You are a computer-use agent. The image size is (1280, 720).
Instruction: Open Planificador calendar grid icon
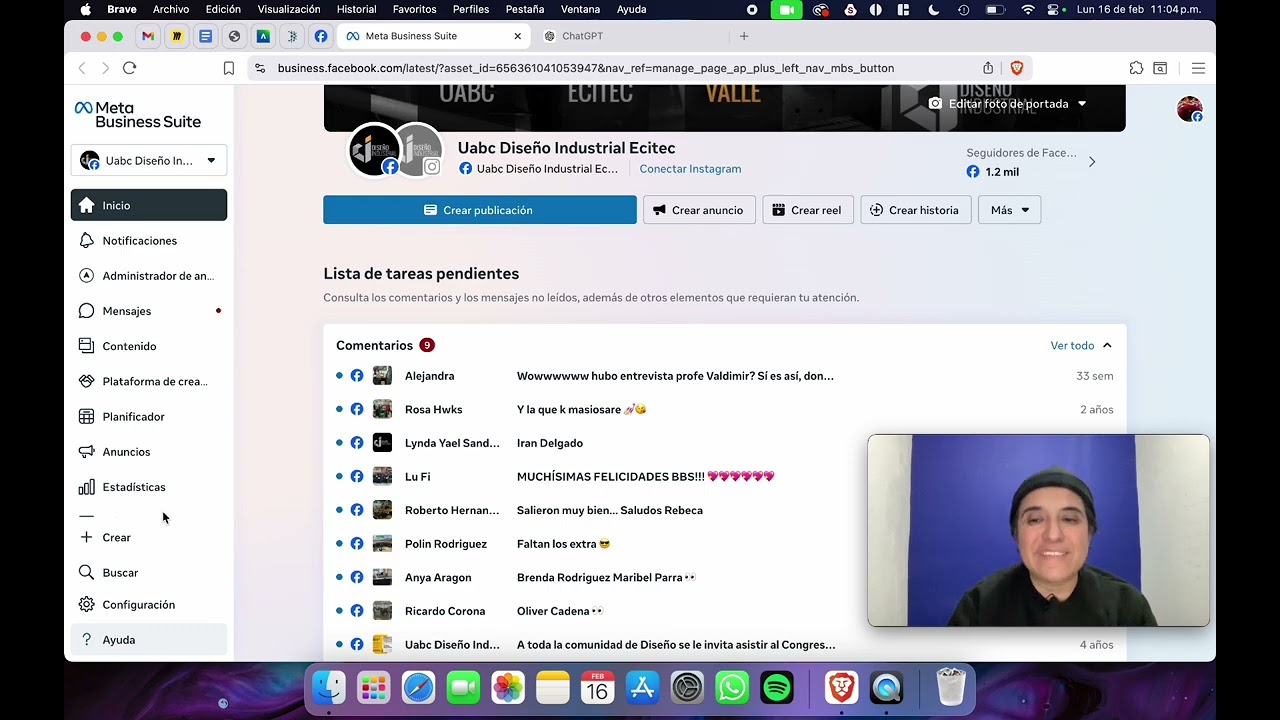pyautogui.click(x=86, y=417)
